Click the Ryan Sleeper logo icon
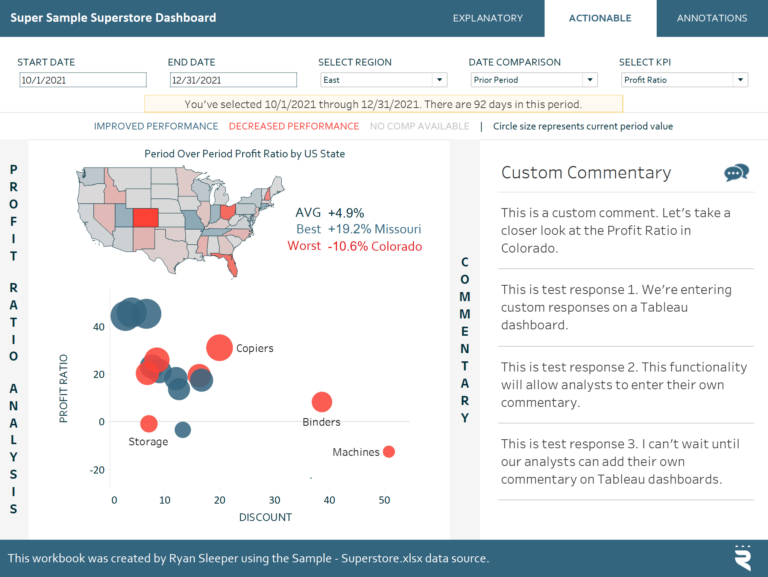Viewport: 768px width, 577px height. pyautogui.click(x=742, y=558)
